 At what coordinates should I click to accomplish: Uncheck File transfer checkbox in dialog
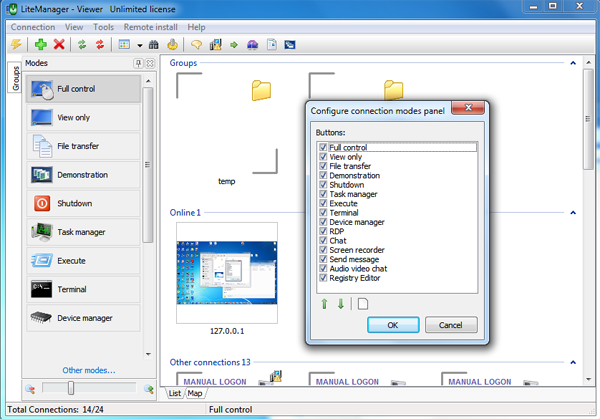(x=323, y=166)
